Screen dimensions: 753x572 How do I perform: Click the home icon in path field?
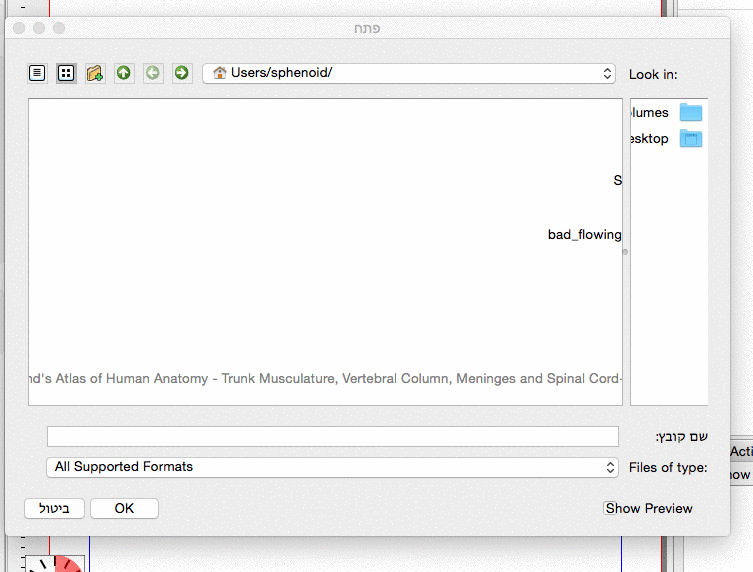[220, 73]
